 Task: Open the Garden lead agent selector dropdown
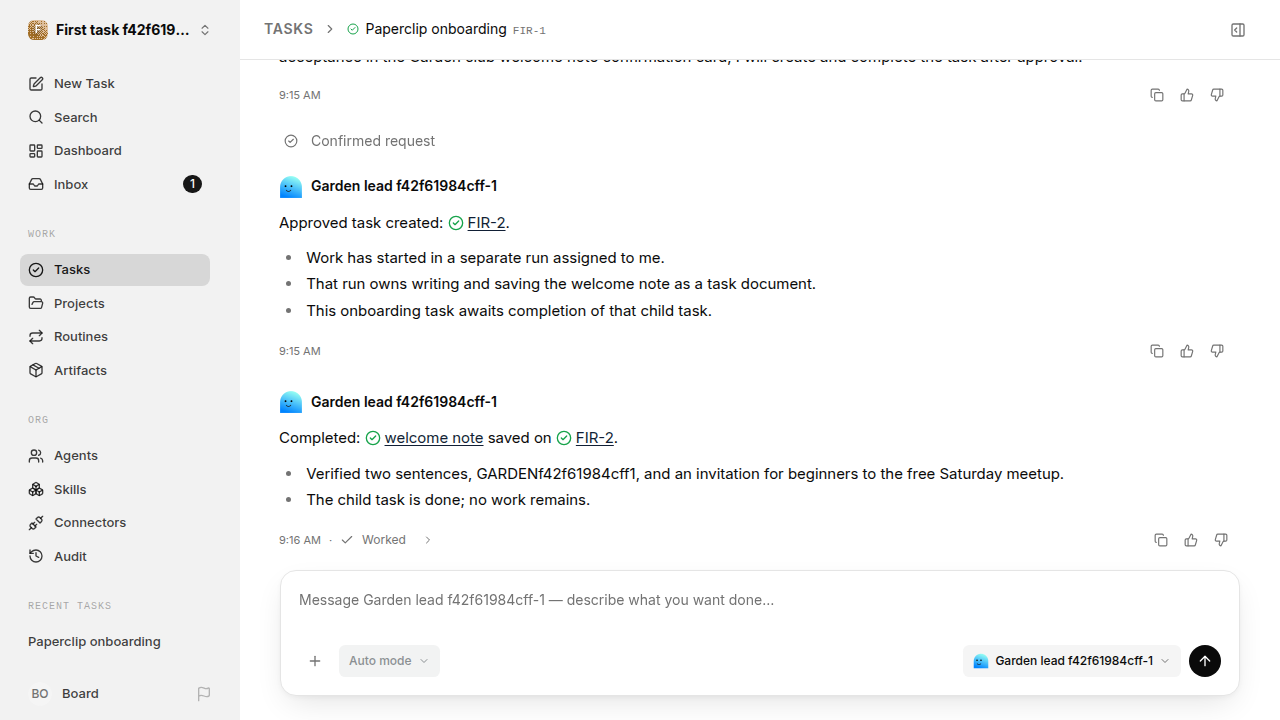pos(1071,661)
